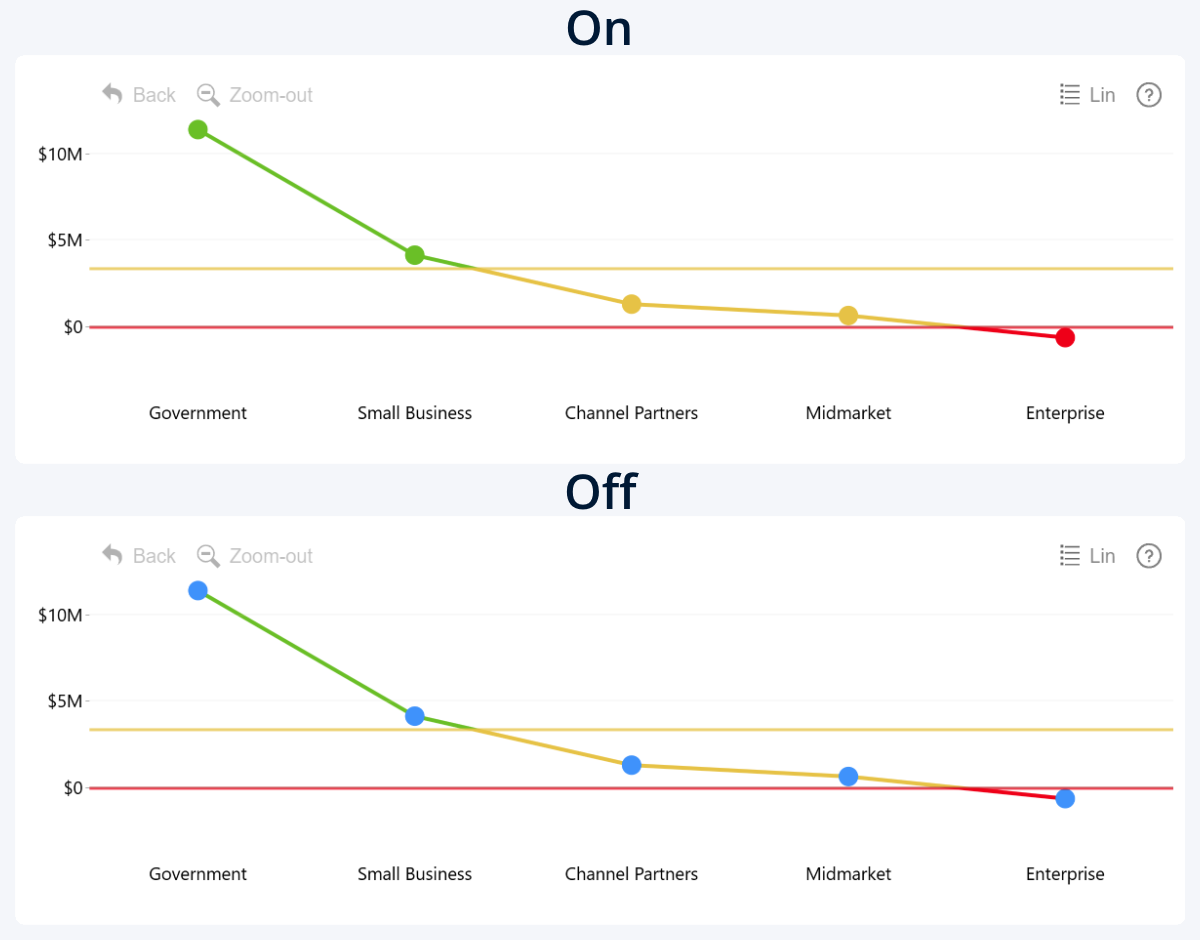
Task: Click the Zoom-out text in the Off chart
Action: (x=271, y=556)
